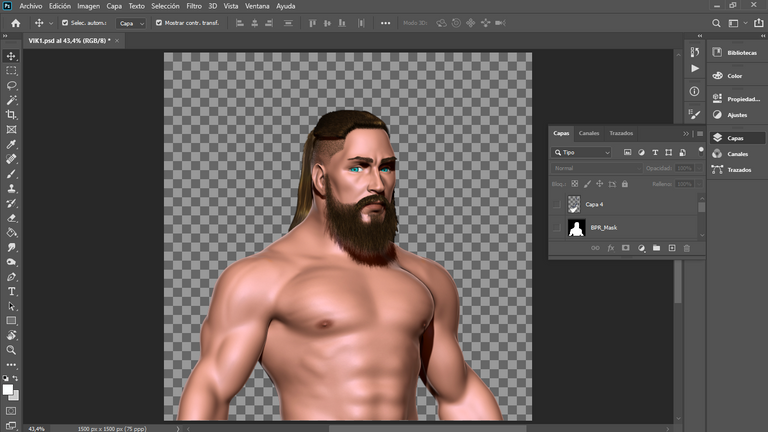Select the Rectangle shape tool
The image size is (768, 432).
pyautogui.click(x=11, y=321)
